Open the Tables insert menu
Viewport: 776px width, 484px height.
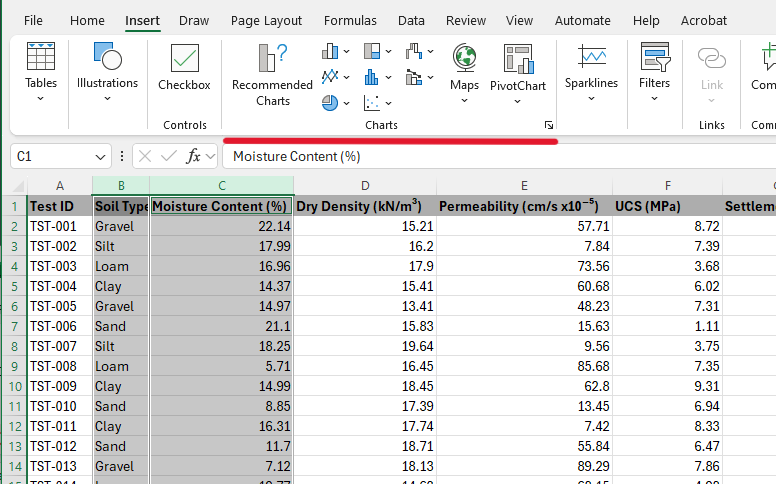click(41, 72)
